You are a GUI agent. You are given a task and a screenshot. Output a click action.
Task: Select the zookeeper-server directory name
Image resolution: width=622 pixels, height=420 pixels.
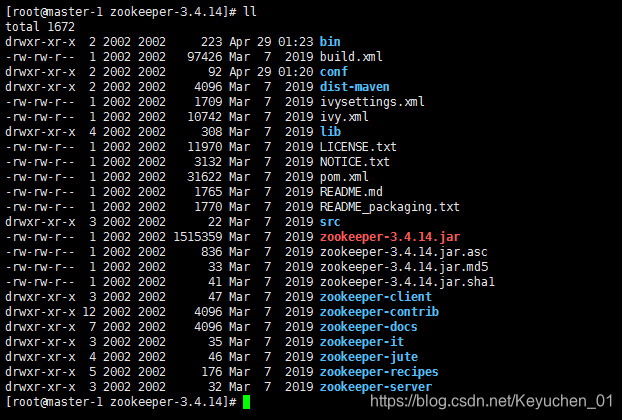(x=376, y=387)
